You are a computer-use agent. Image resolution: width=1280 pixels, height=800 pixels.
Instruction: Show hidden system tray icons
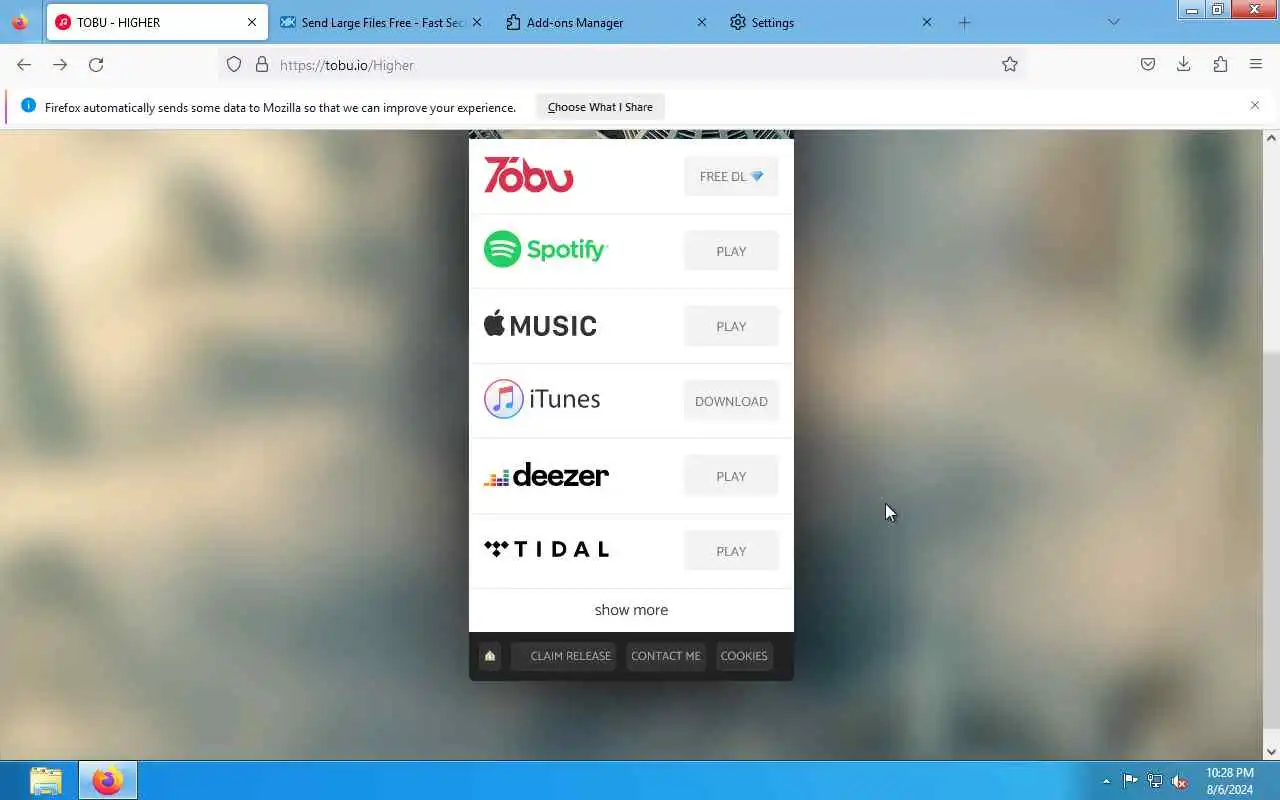tap(1106, 781)
